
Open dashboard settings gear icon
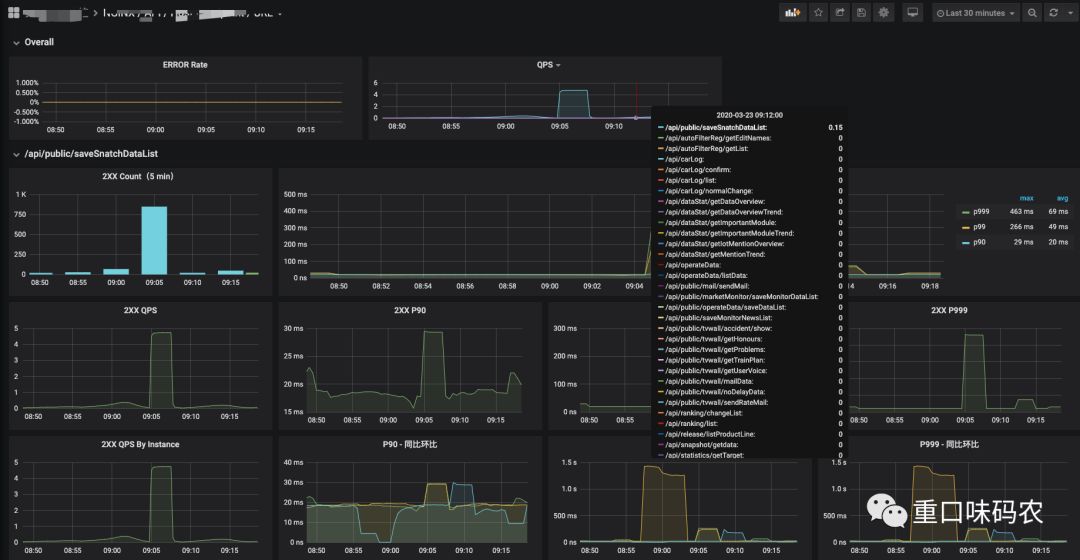tap(884, 12)
